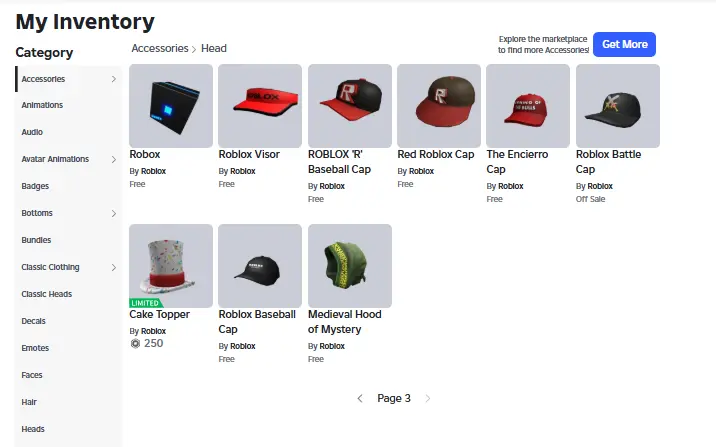Image resolution: width=716 pixels, height=447 pixels.
Task: Open the Faces category
Action: click(x=32, y=375)
